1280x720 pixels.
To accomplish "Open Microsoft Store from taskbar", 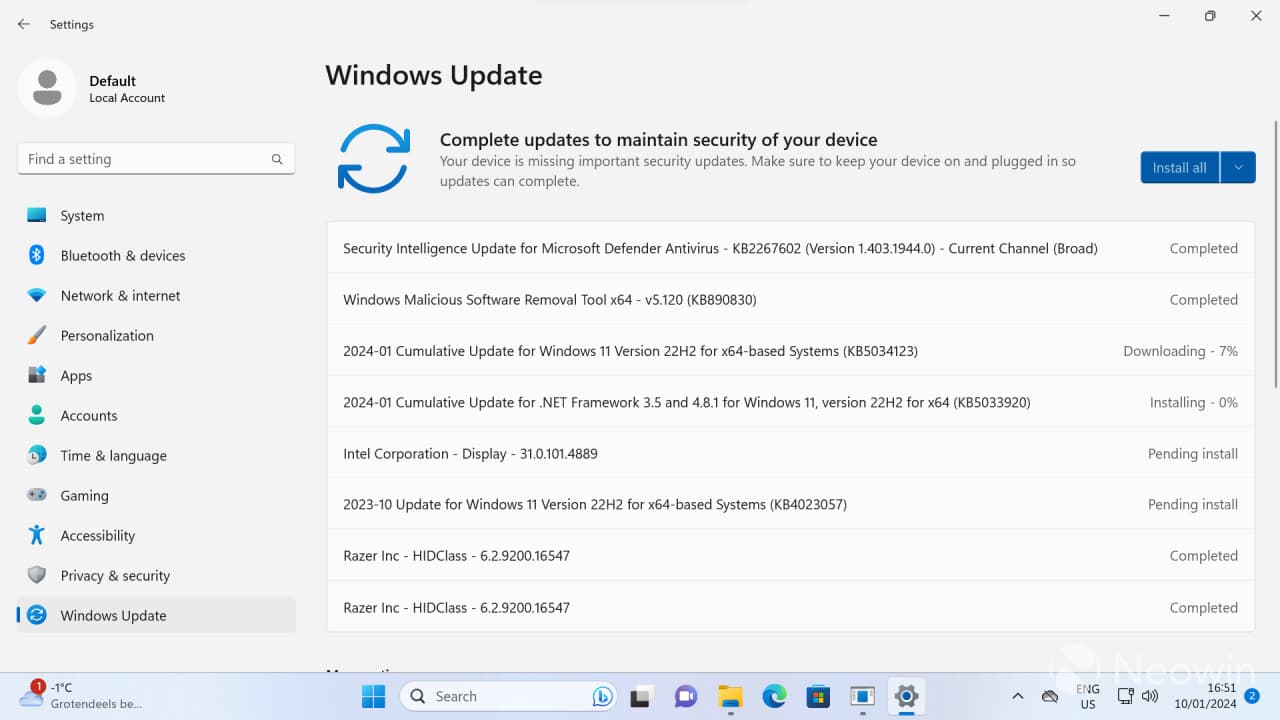I will (x=818, y=696).
